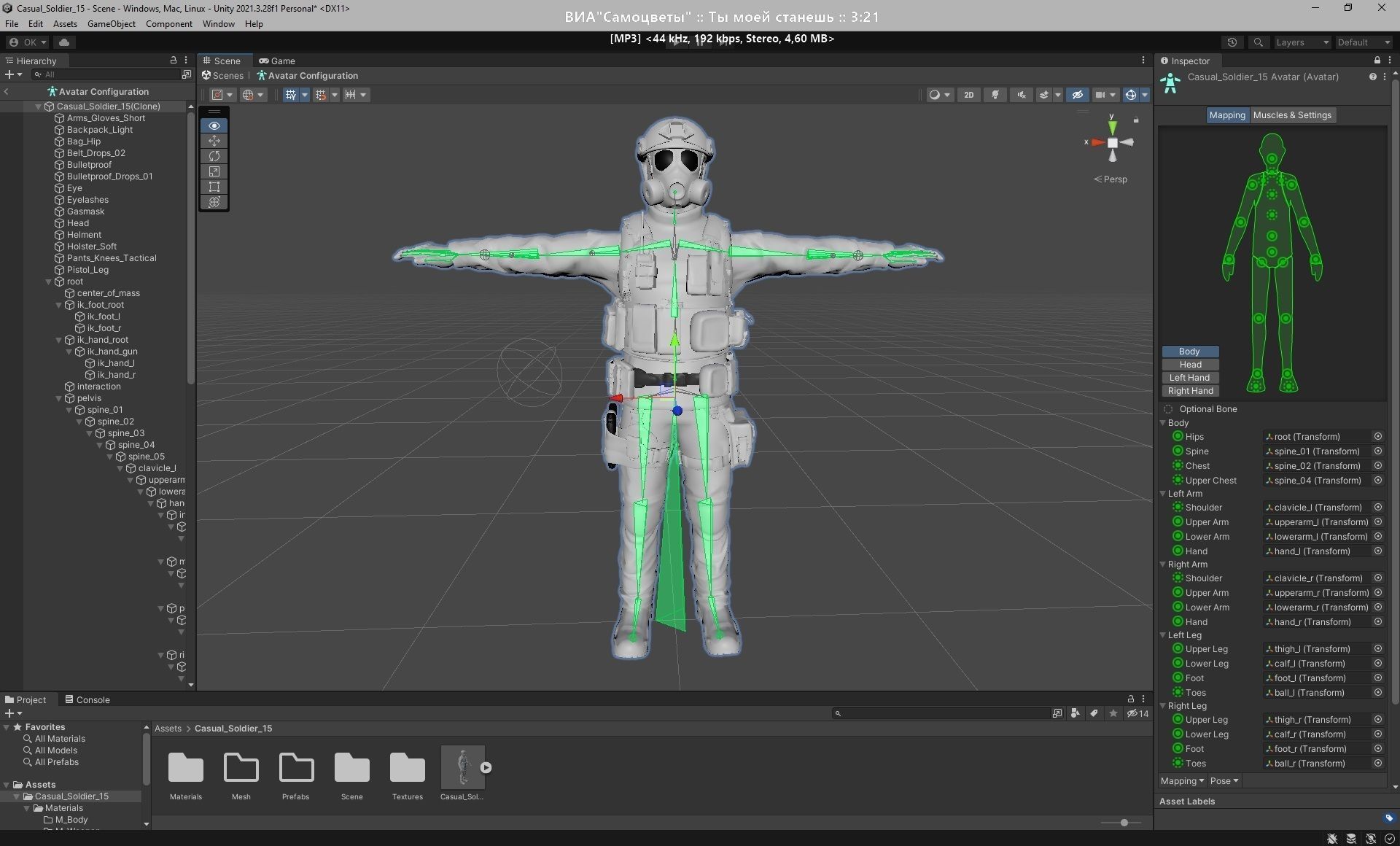Screen dimensions: 1400x846
Task: Select the Casual_Sol... model thumbnail
Action: (x=462, y=767)
